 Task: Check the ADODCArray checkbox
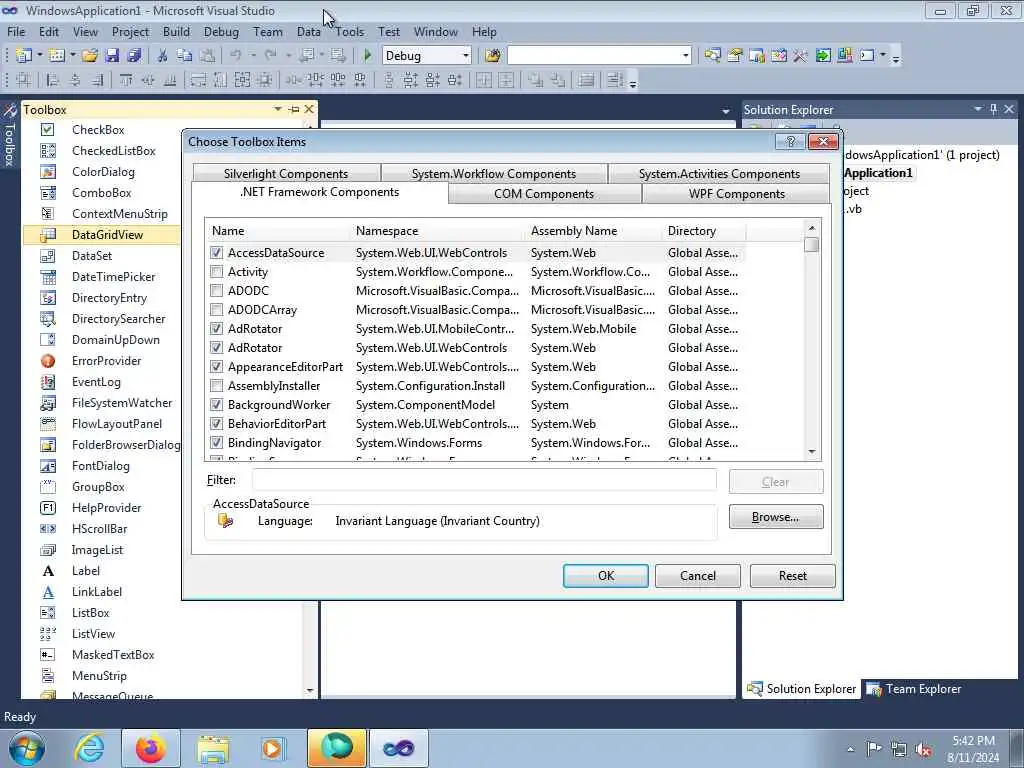(216, 310)
